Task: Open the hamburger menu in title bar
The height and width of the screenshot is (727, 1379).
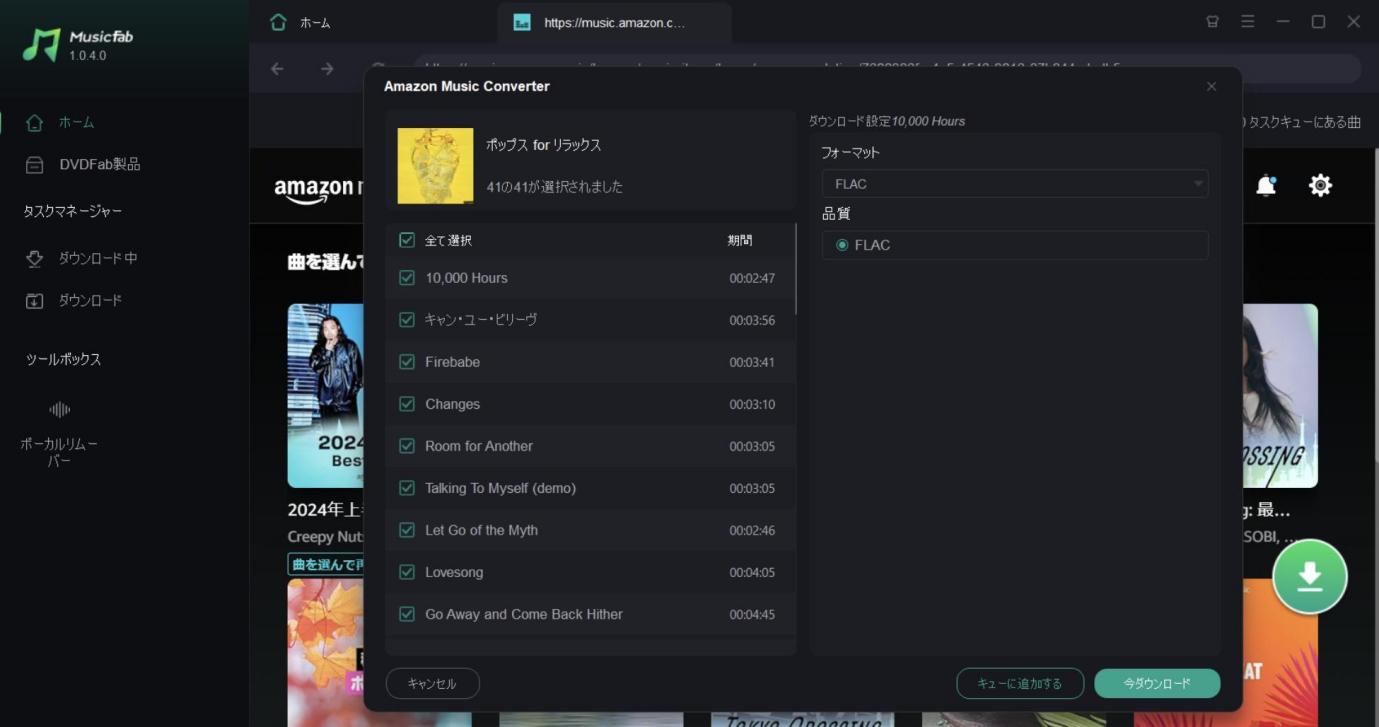Action: point(1248,22)
